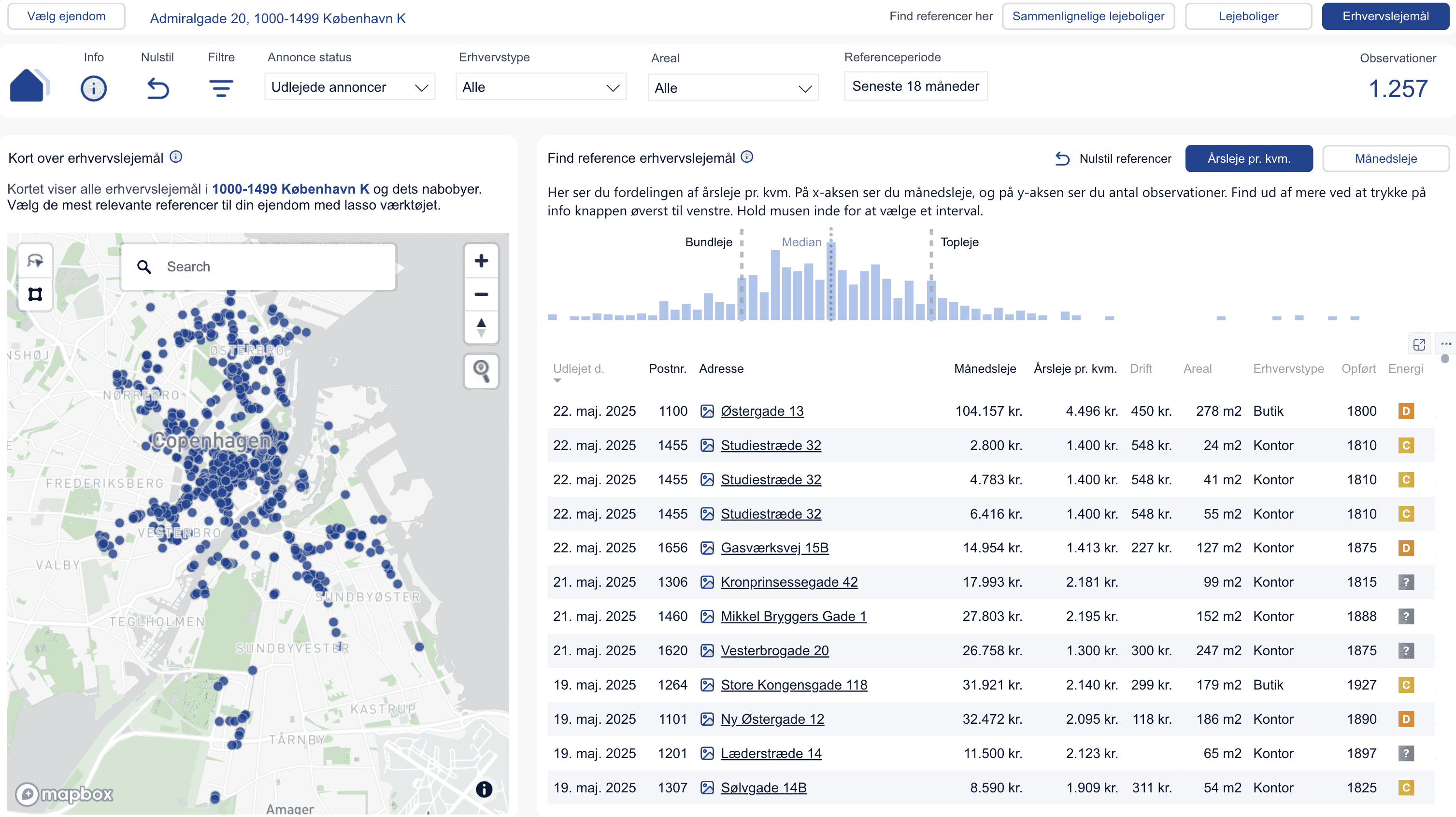This screenshot has width=1456, height=817.
Task: Select the rectangle selection tool on map
Action: (35, 294)
